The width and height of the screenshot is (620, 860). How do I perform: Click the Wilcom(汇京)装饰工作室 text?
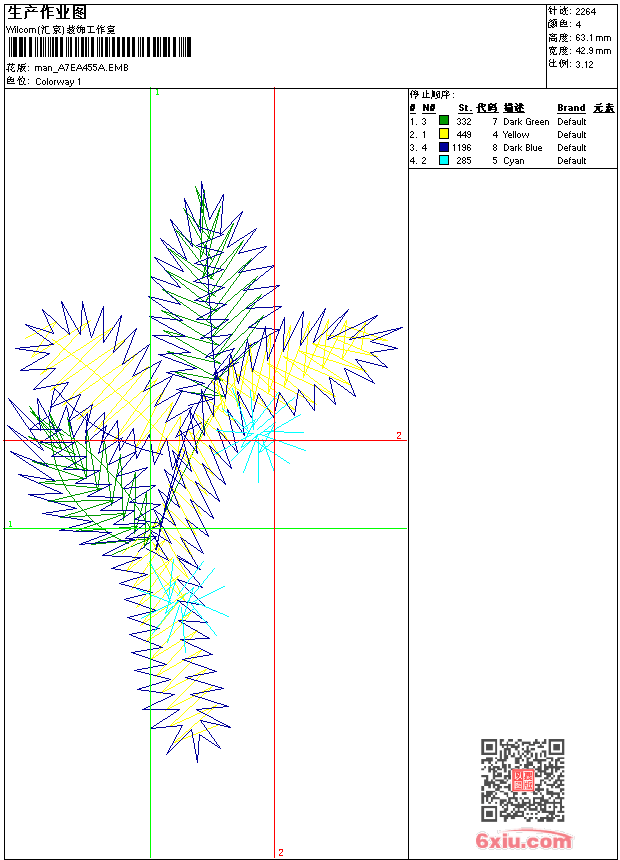point(60,30)
